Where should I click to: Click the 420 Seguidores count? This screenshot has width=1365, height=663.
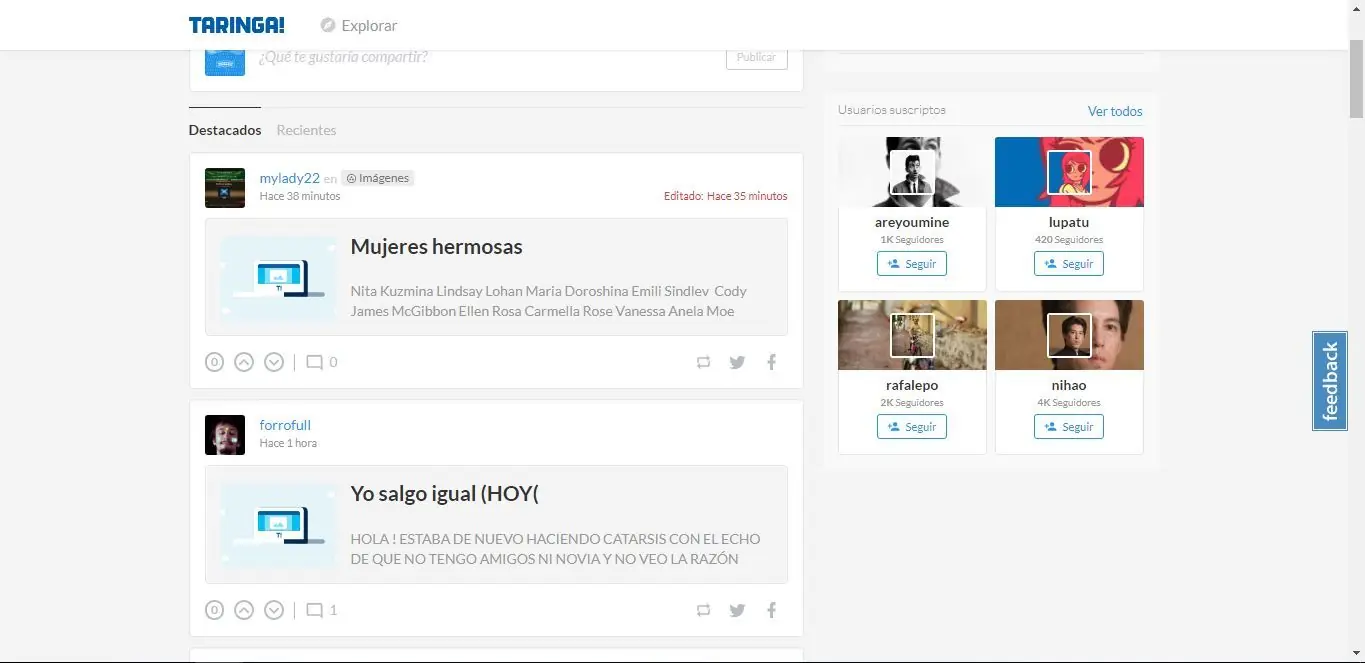point(1069,240)
